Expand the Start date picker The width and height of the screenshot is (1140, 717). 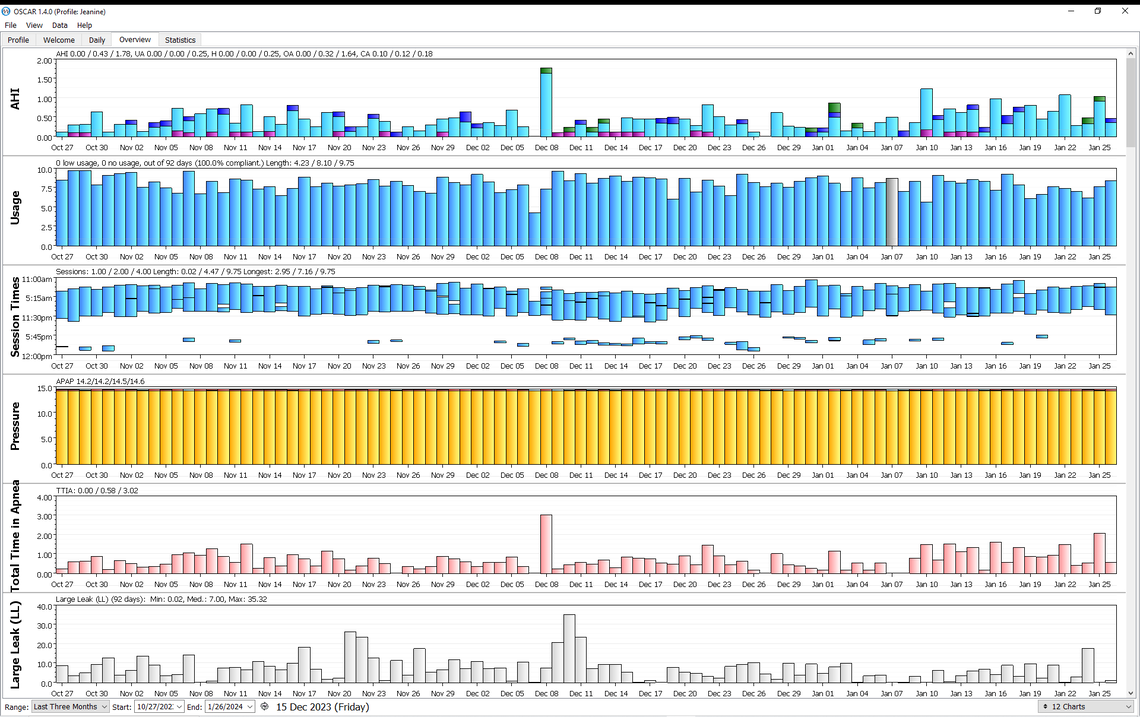click(x=179, y=707)
